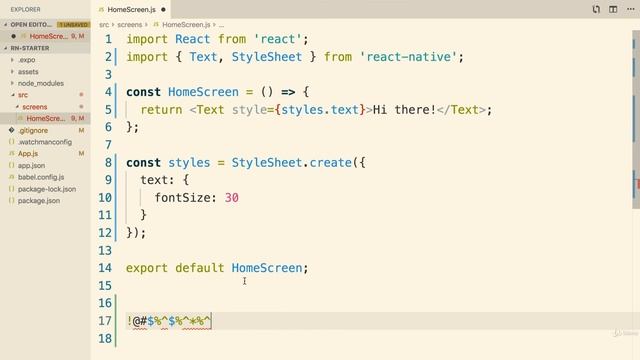Image resolution: width=640 pixels, height=360 pixels.
Task: Open .watchmanconfig file in explorer
Action: pyautogui.click(x=45, y=142)
